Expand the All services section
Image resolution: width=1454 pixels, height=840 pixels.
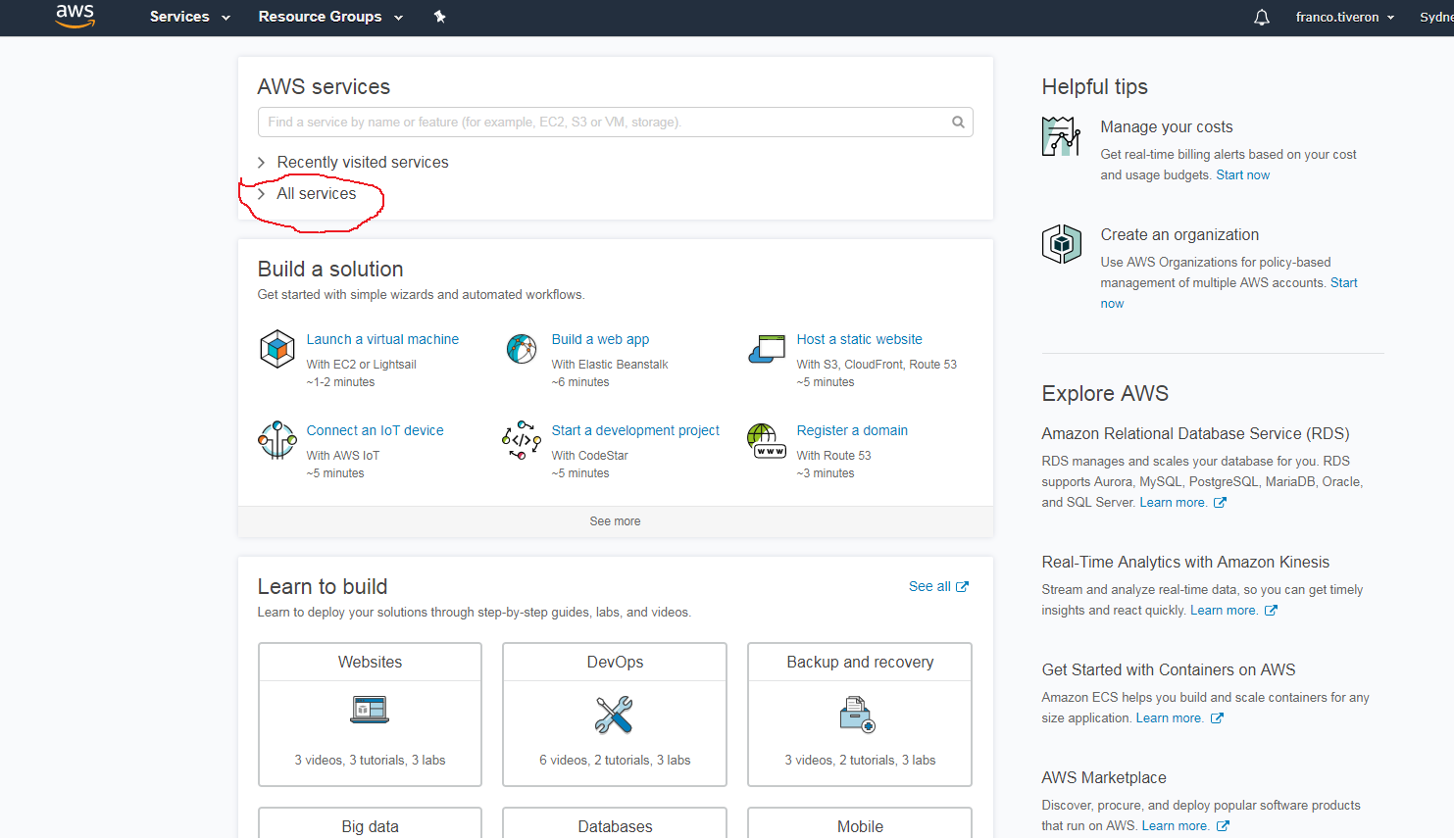[307, 194]
